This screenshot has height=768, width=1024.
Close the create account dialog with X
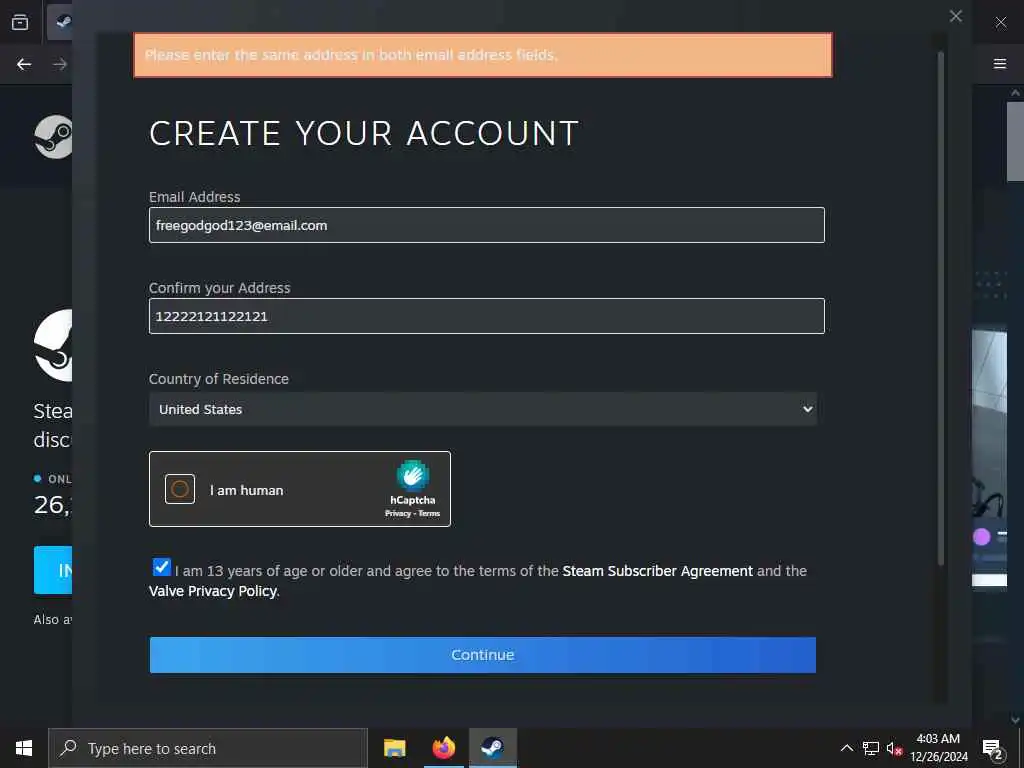click(x=955, y=16)
